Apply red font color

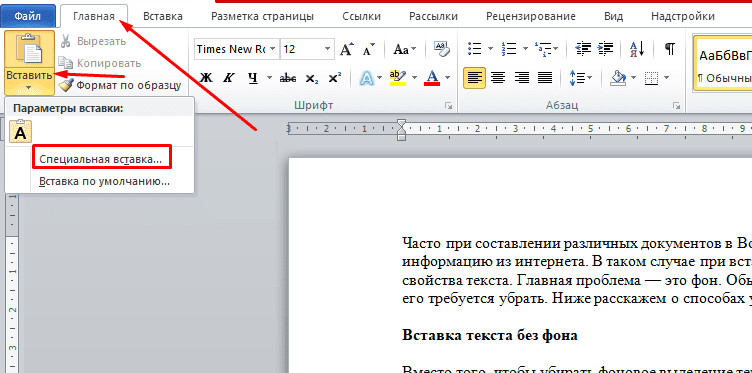pyautogui.click(x=432, y=78)
